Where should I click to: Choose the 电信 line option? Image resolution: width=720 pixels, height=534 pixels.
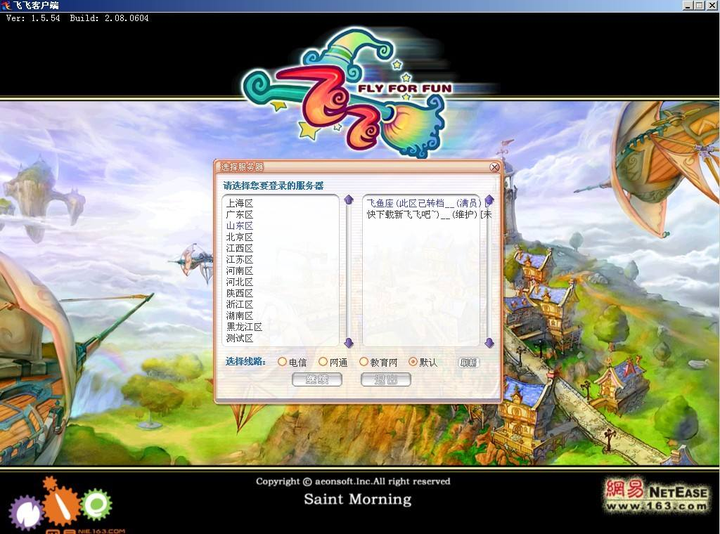292,362
